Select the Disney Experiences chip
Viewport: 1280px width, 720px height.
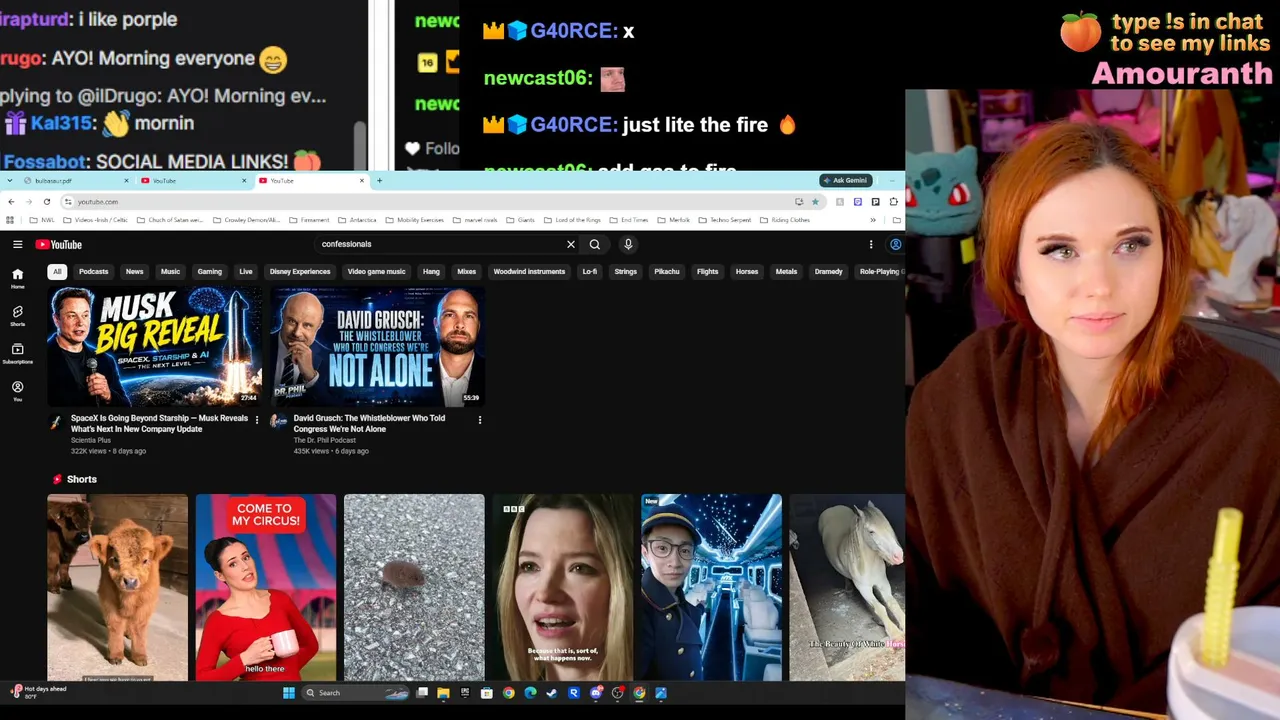300,272
